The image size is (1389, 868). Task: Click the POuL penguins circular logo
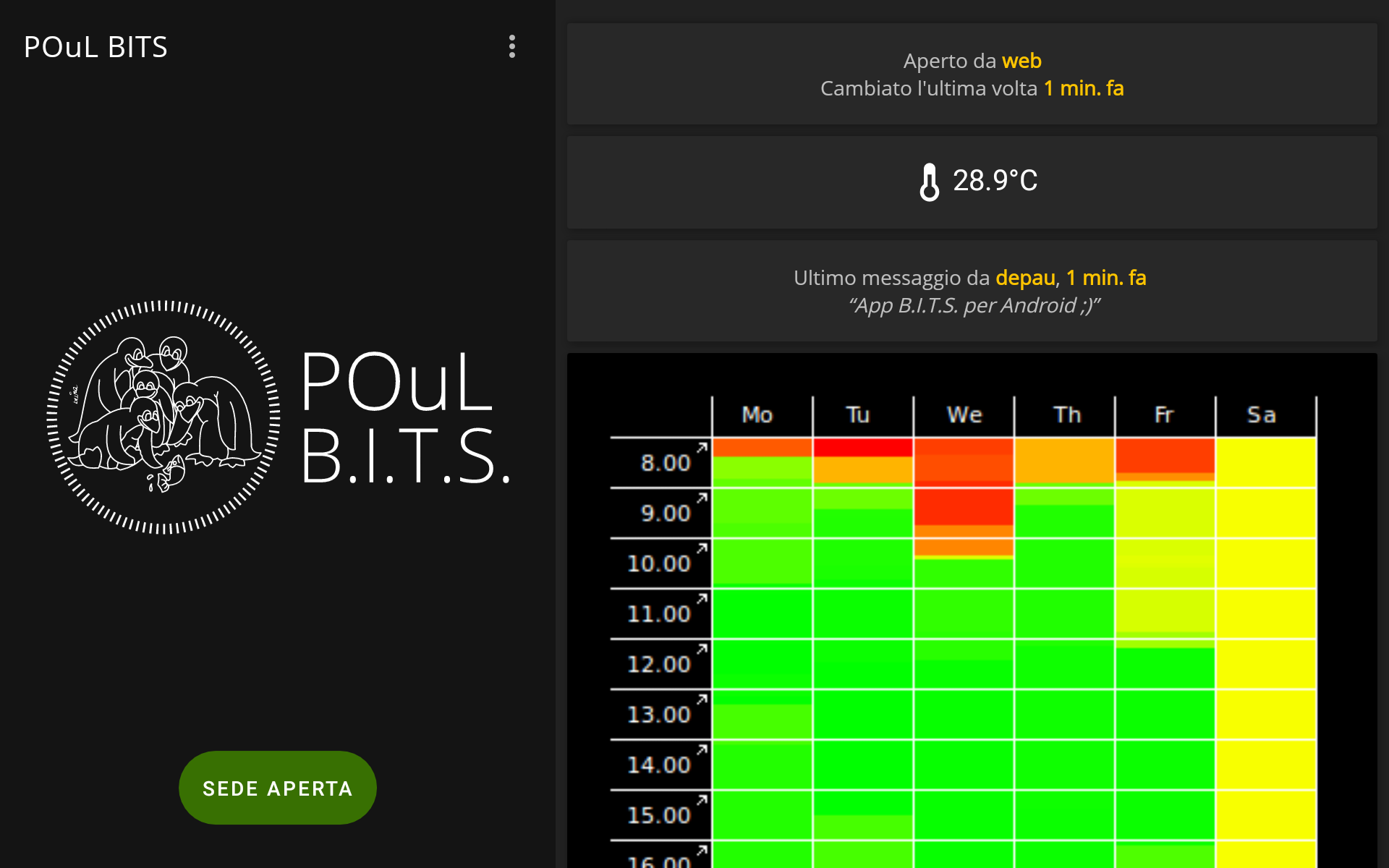click(x=163, y=417)
